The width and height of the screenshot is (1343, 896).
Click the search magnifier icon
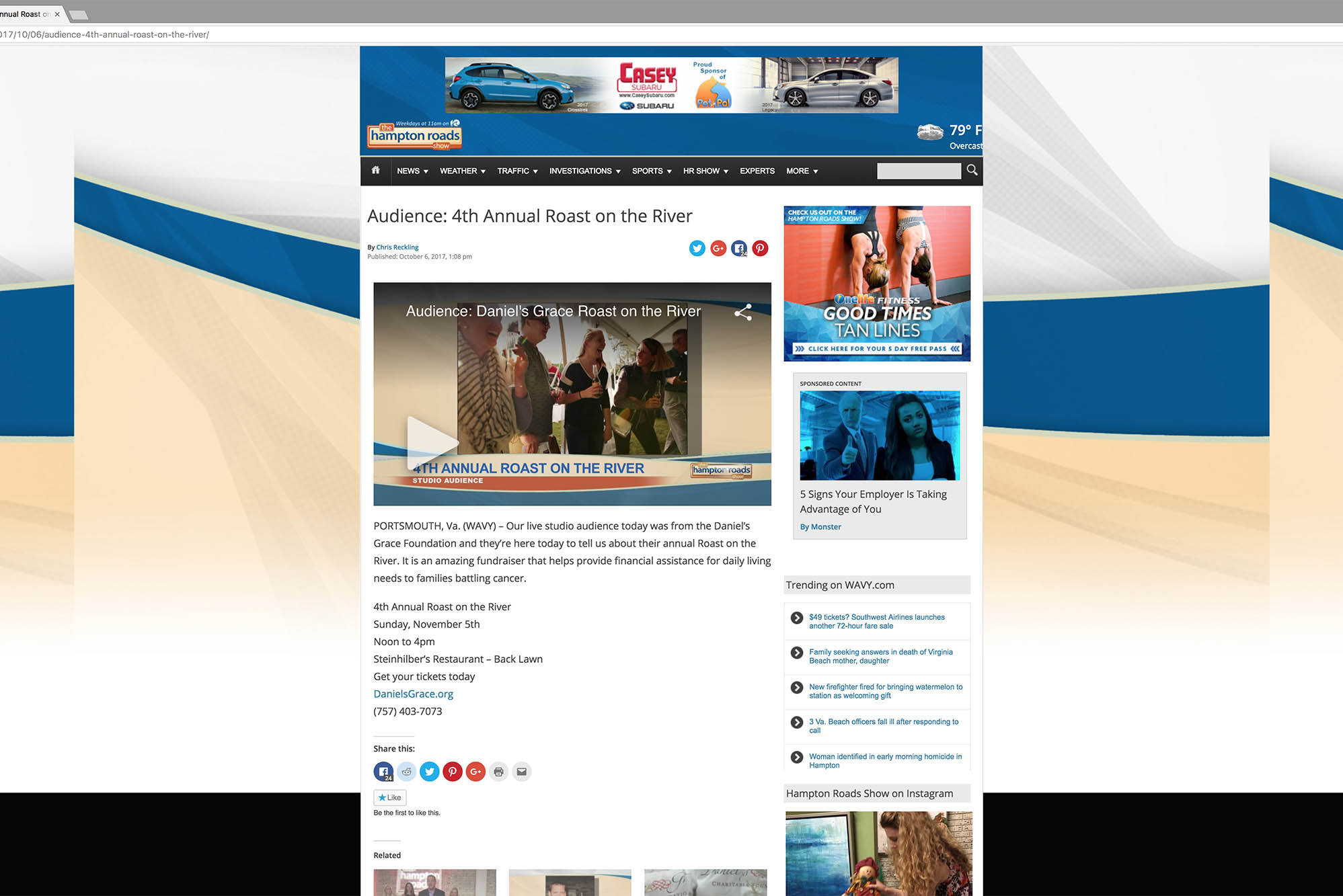[972, 171]
